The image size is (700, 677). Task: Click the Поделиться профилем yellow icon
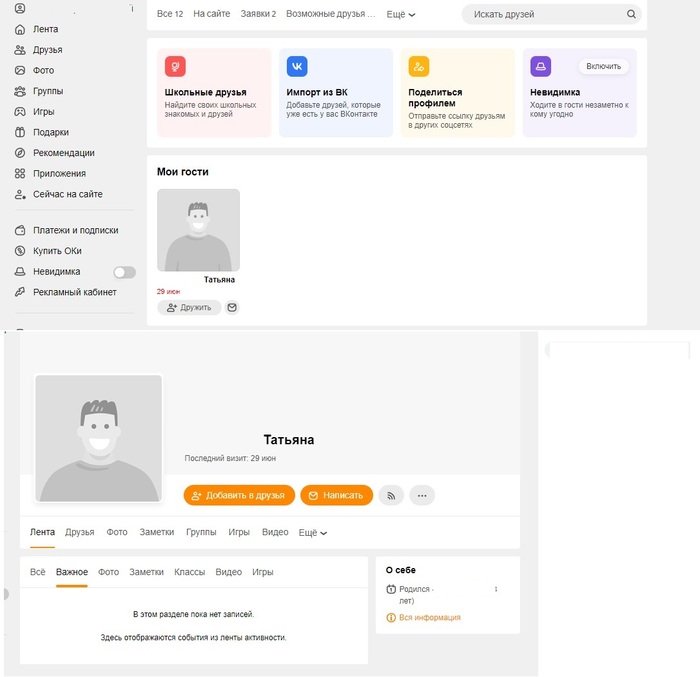419,67
